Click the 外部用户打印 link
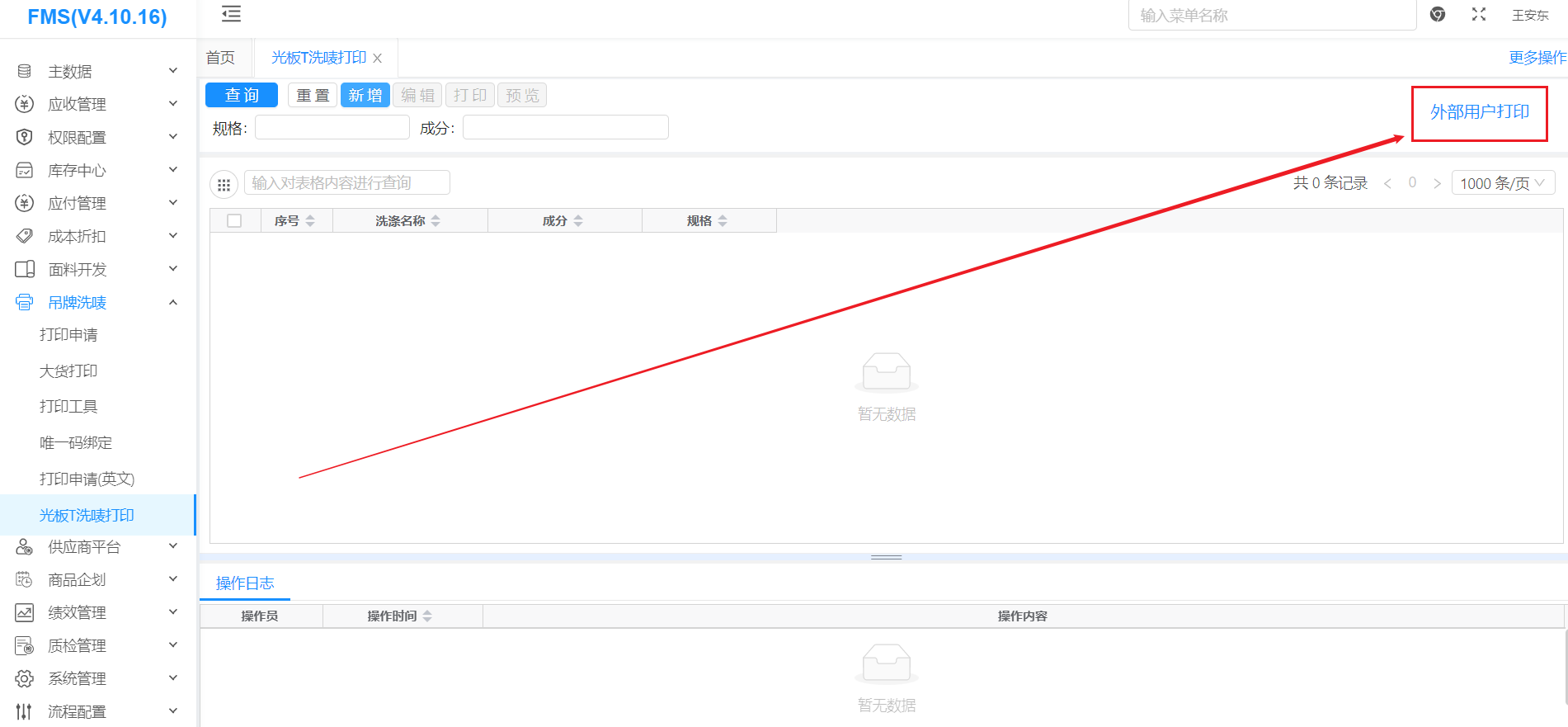 (x=1479, y=112)
